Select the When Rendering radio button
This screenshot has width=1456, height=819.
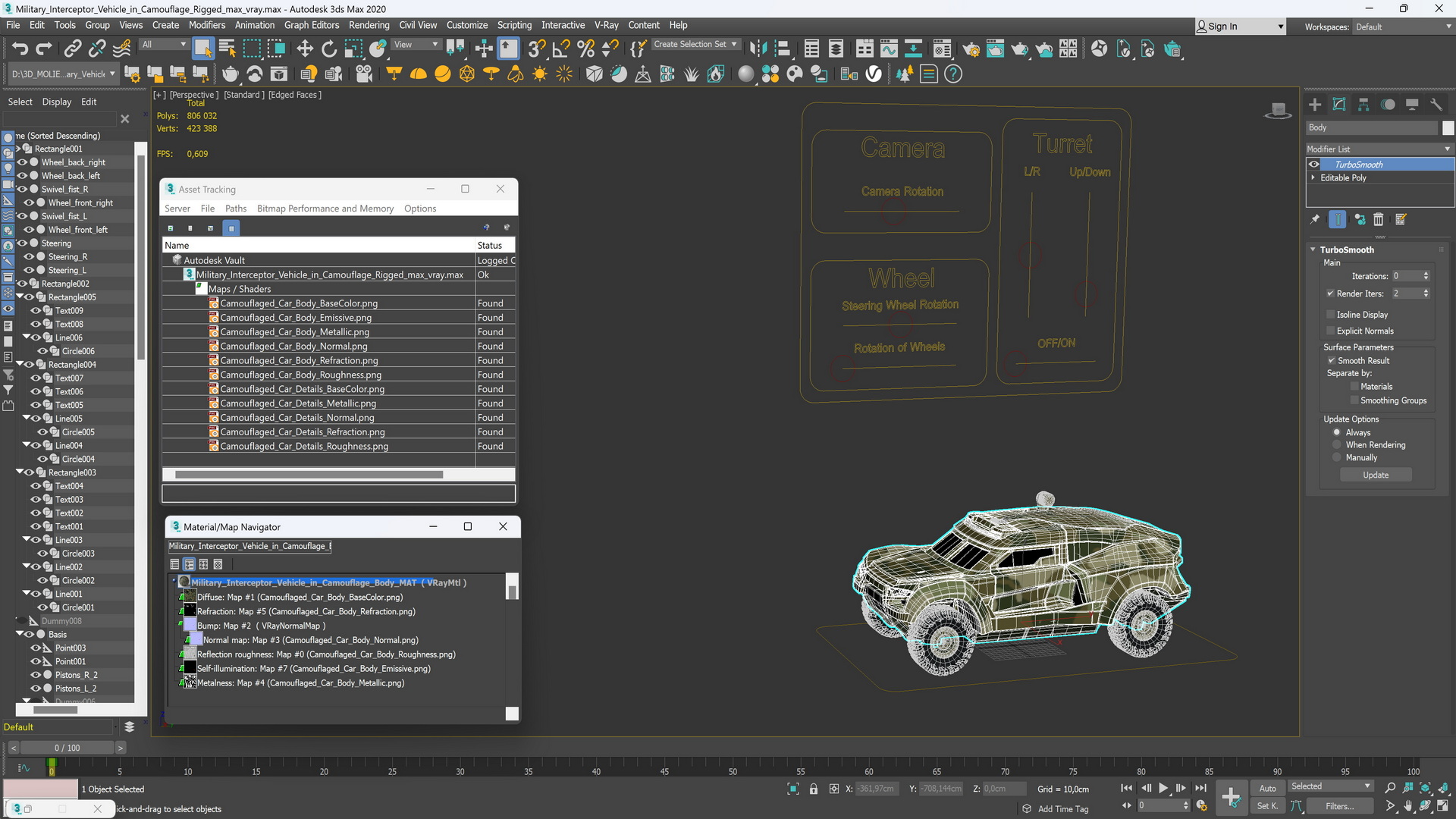1337,445
